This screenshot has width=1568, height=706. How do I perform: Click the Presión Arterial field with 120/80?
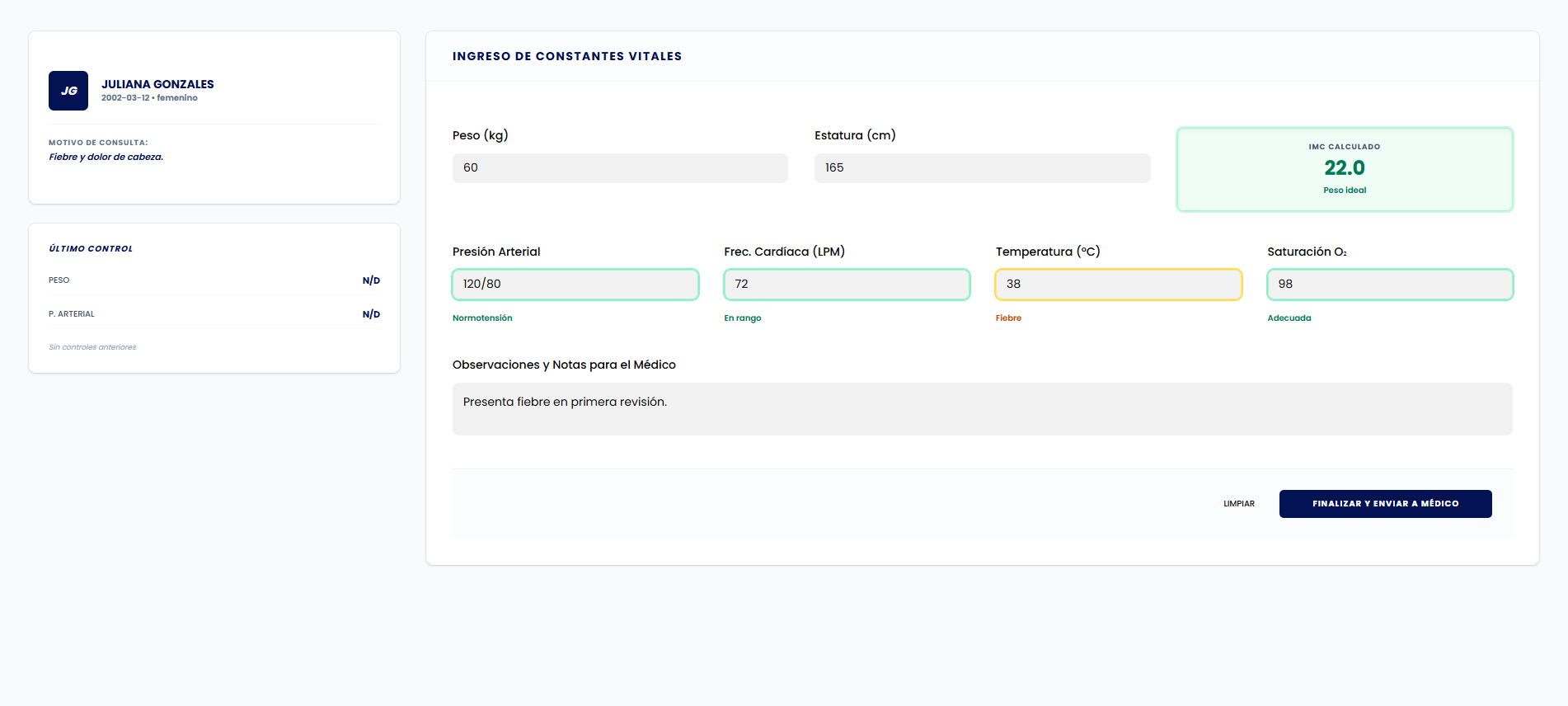pyautogui.click(x=575, y=285)
